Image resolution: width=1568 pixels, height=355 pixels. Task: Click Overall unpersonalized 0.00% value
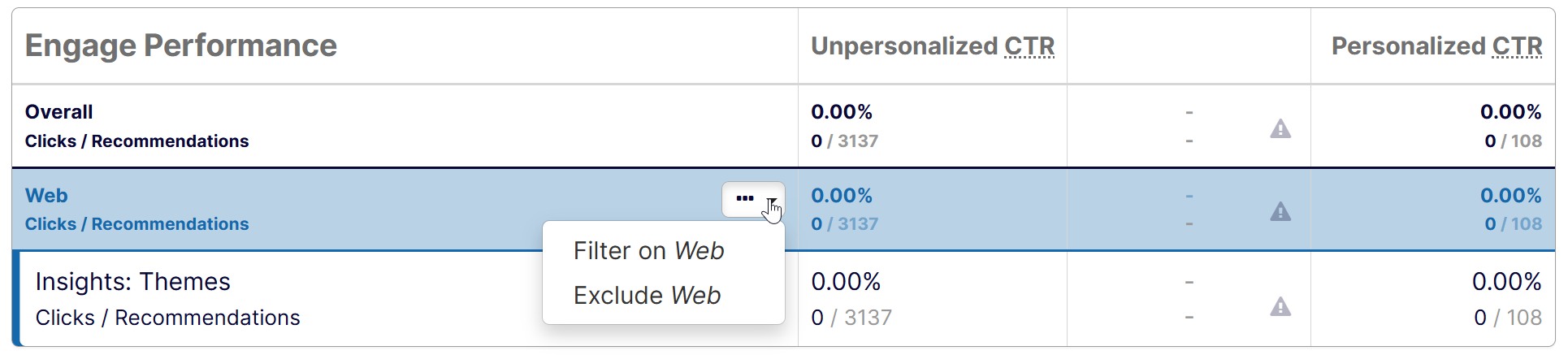pos(842,112)
